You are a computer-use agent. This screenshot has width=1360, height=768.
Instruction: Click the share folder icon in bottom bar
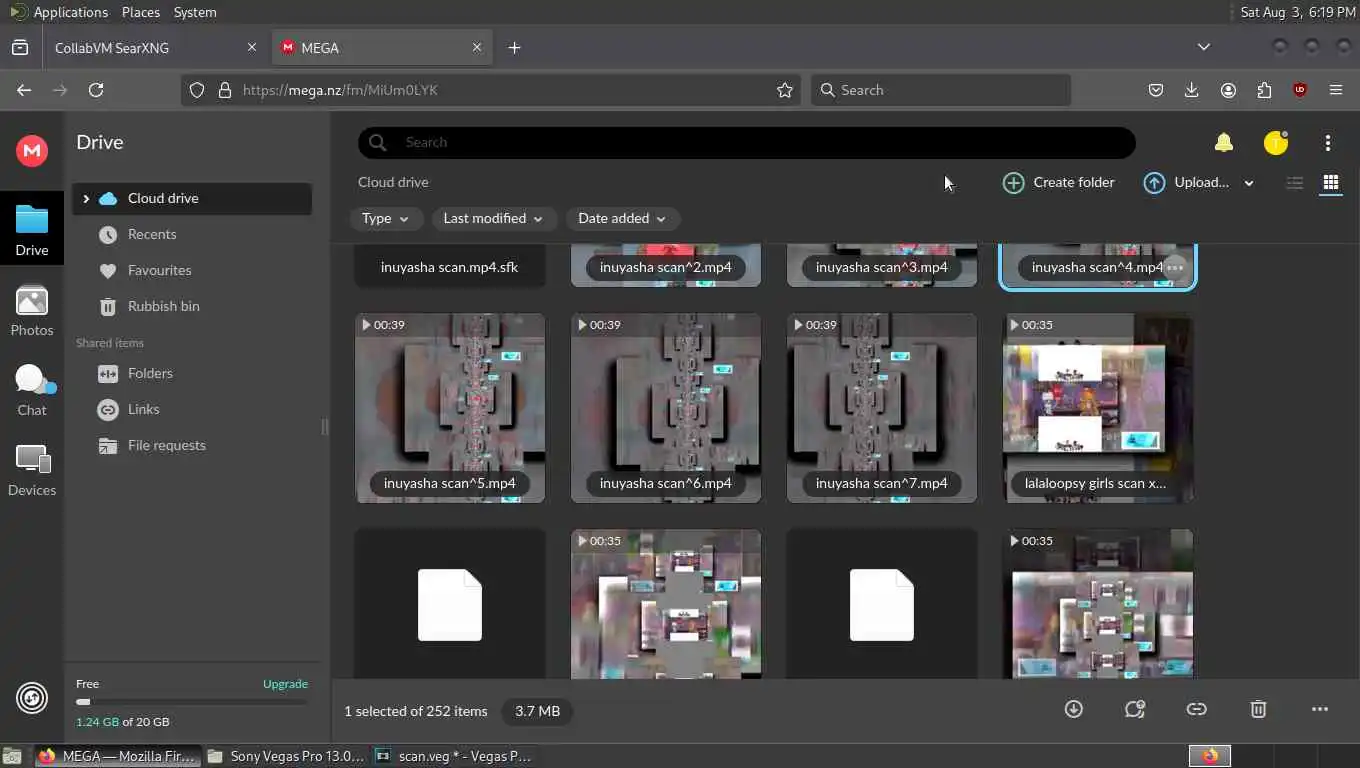tap(1134, 709)
